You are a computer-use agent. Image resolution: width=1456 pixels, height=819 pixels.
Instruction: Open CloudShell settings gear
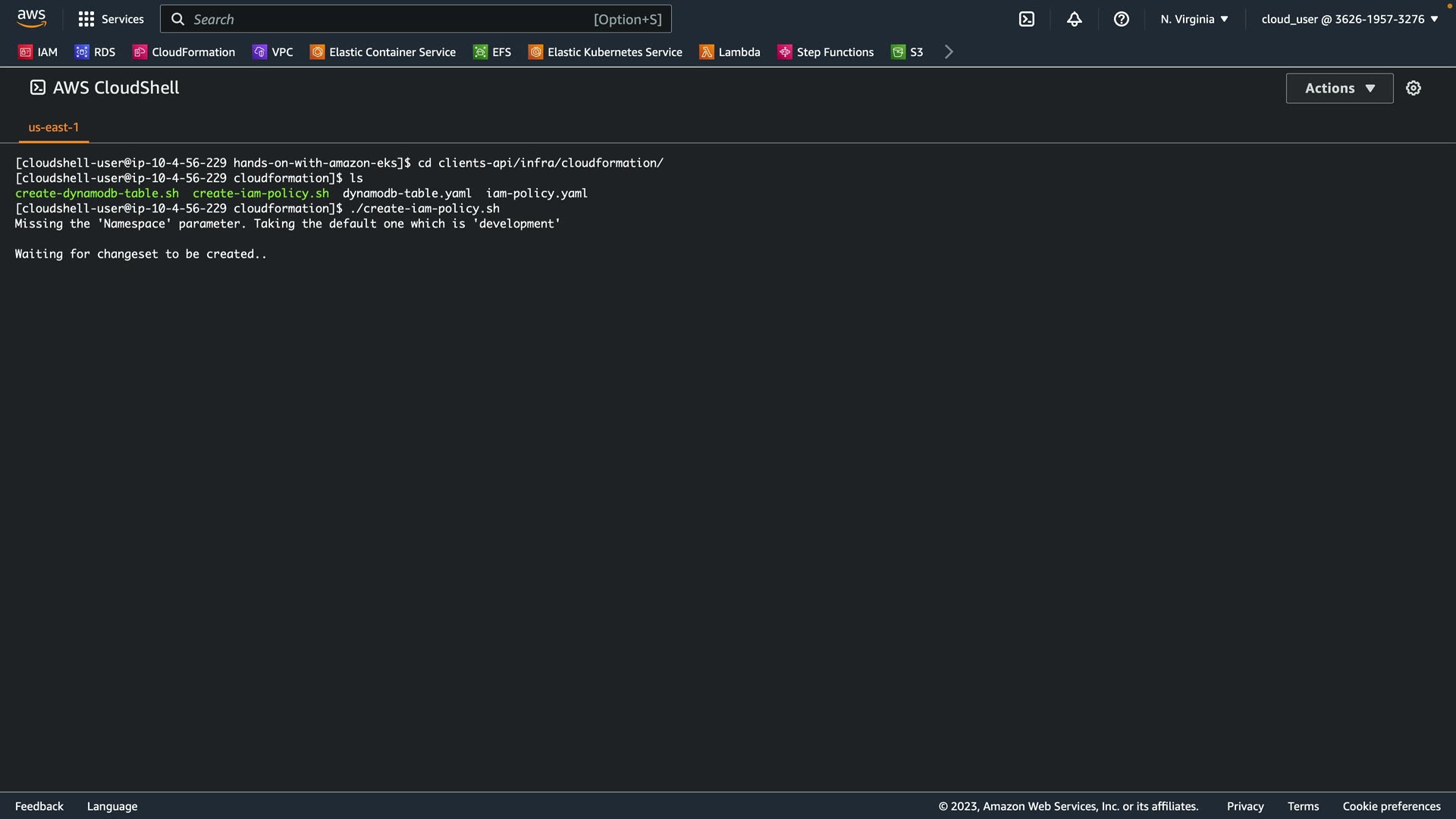pyautogui.click(x=1413, y=88)
